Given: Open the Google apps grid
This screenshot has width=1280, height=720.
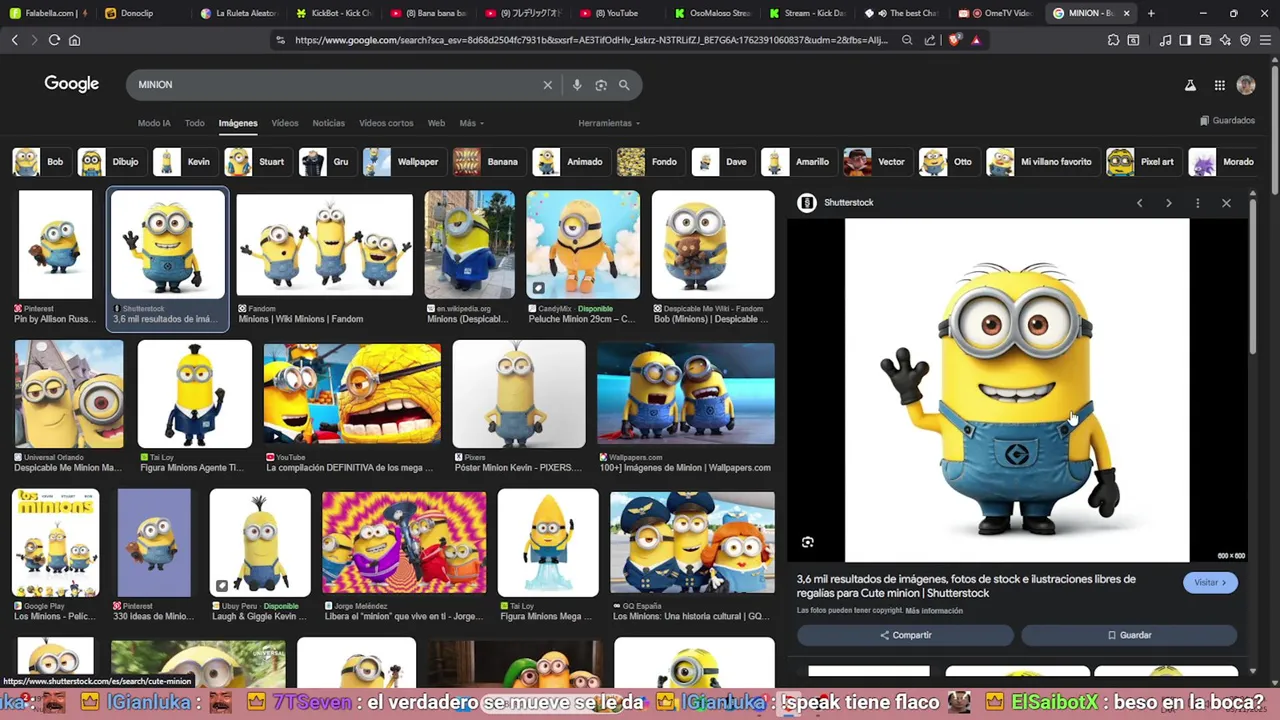Looking at the screenshot, I should click(1219, 85).
